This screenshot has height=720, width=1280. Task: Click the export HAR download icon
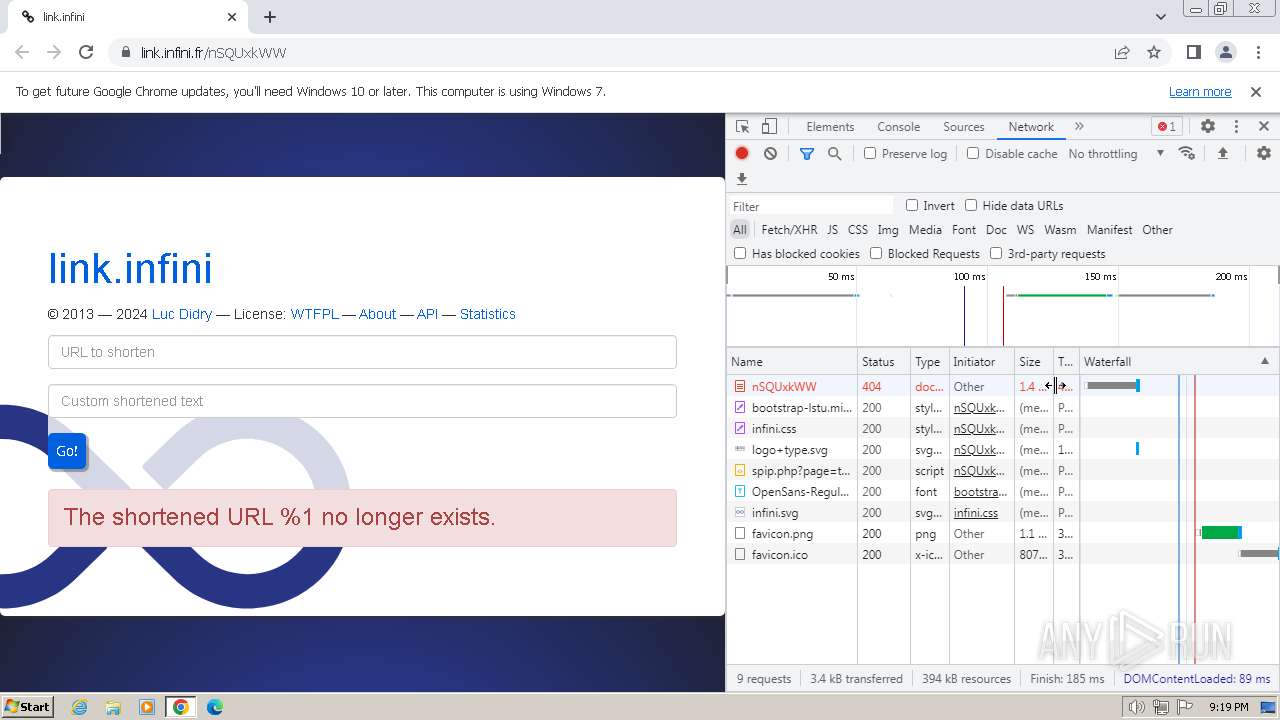click(x=742, y=179)
